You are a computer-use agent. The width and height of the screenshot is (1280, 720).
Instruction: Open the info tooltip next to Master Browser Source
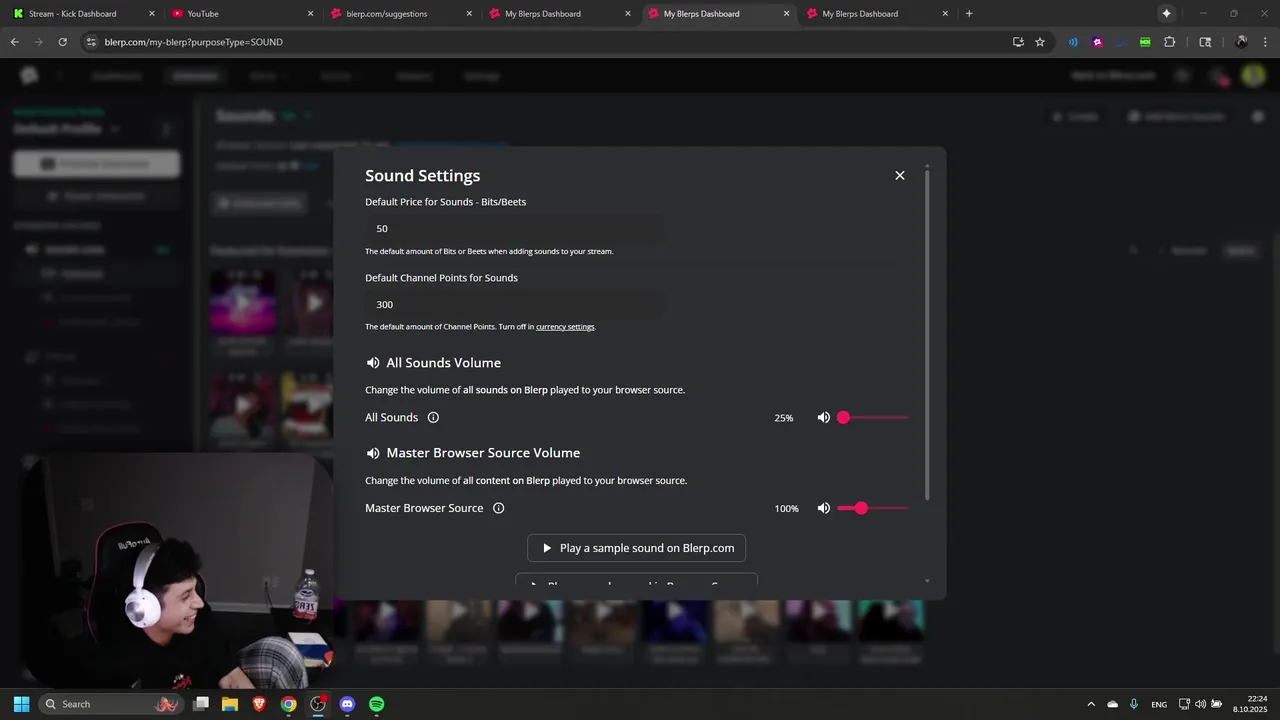499,508
